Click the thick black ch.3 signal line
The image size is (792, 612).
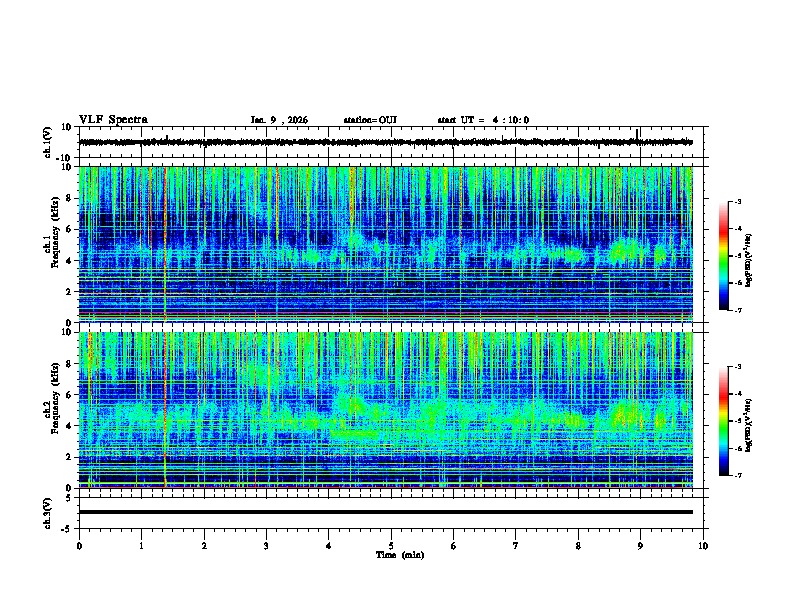385,512
